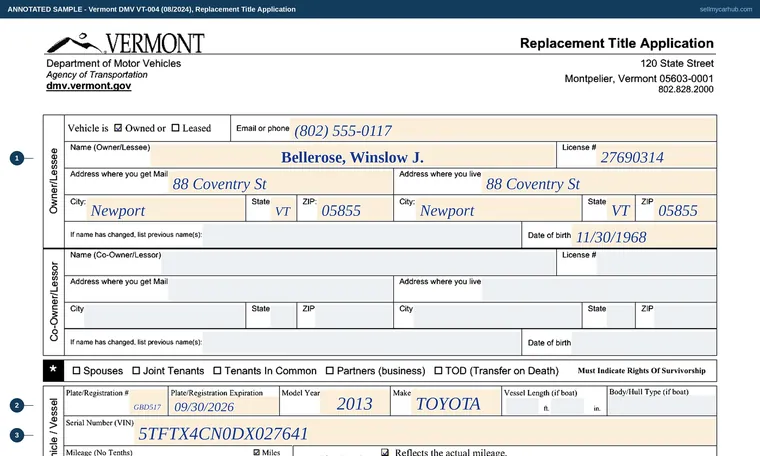Click the Montpelier, Vermont 05603-0001 text

[x=639, y=79]
